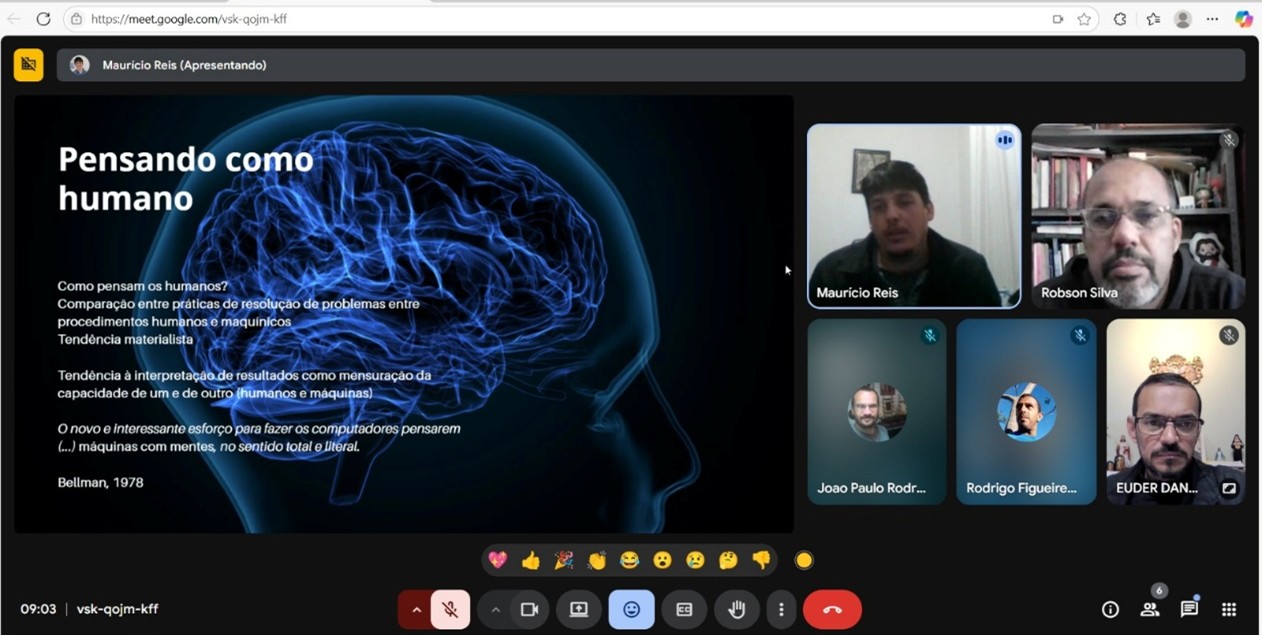Leave the call with the red hang-up button
1262x635 pixels.
click(832, 609)
